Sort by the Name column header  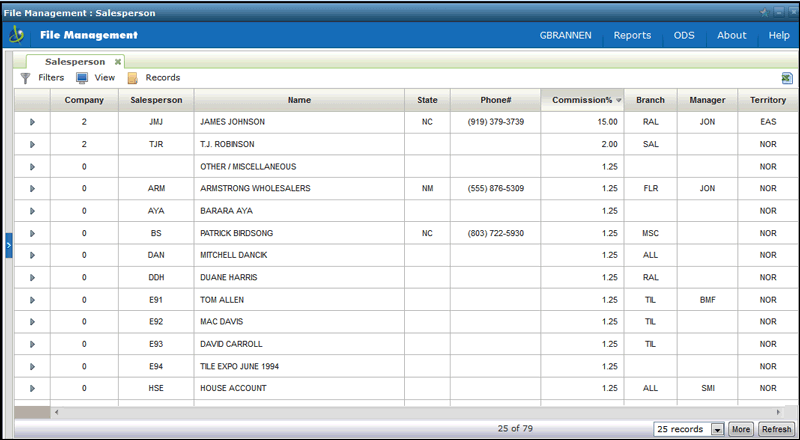point(299,100)
